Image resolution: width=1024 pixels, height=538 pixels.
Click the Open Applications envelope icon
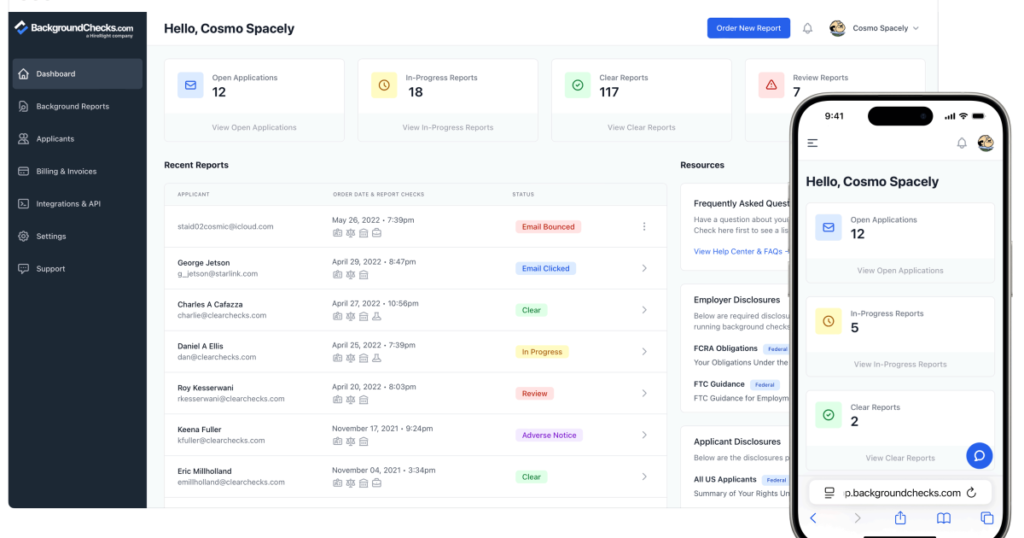(x=190, y=85)
